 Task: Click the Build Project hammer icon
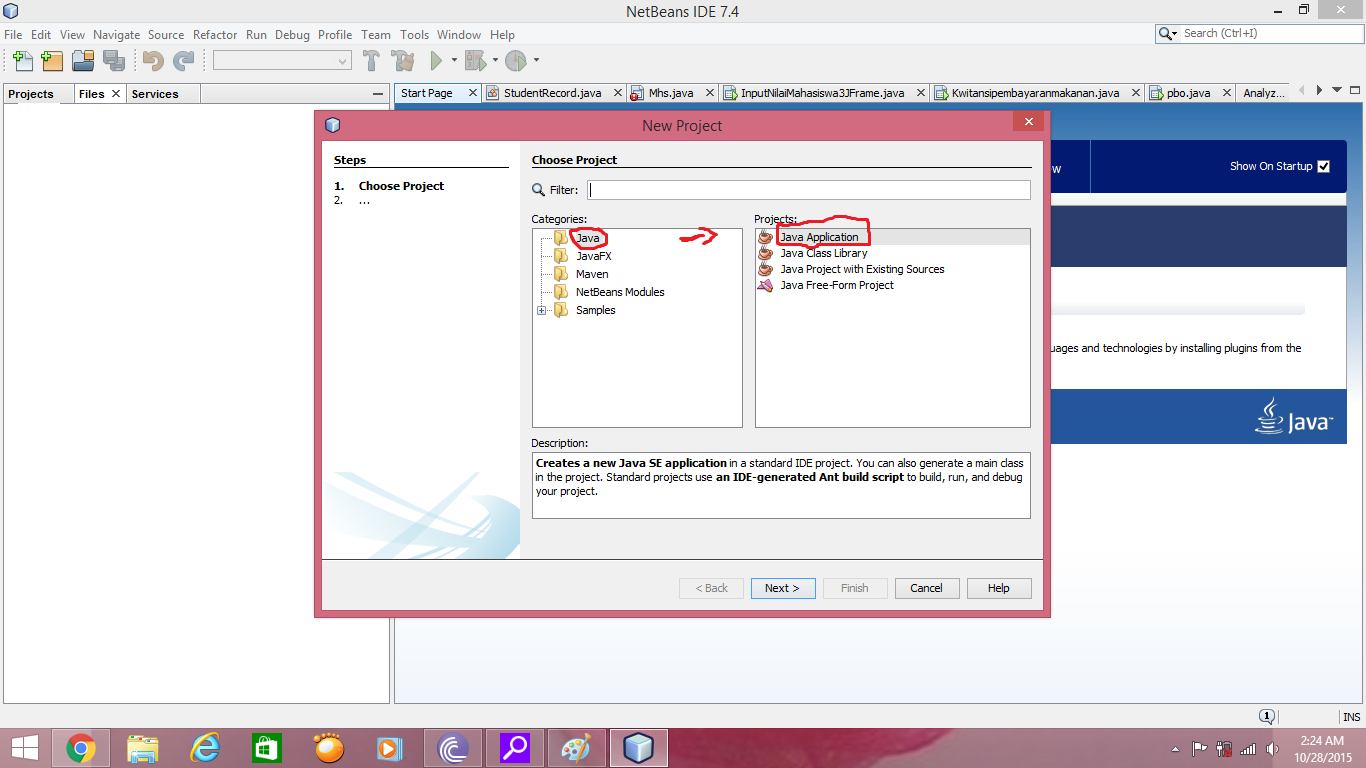(x=371, y=61)
